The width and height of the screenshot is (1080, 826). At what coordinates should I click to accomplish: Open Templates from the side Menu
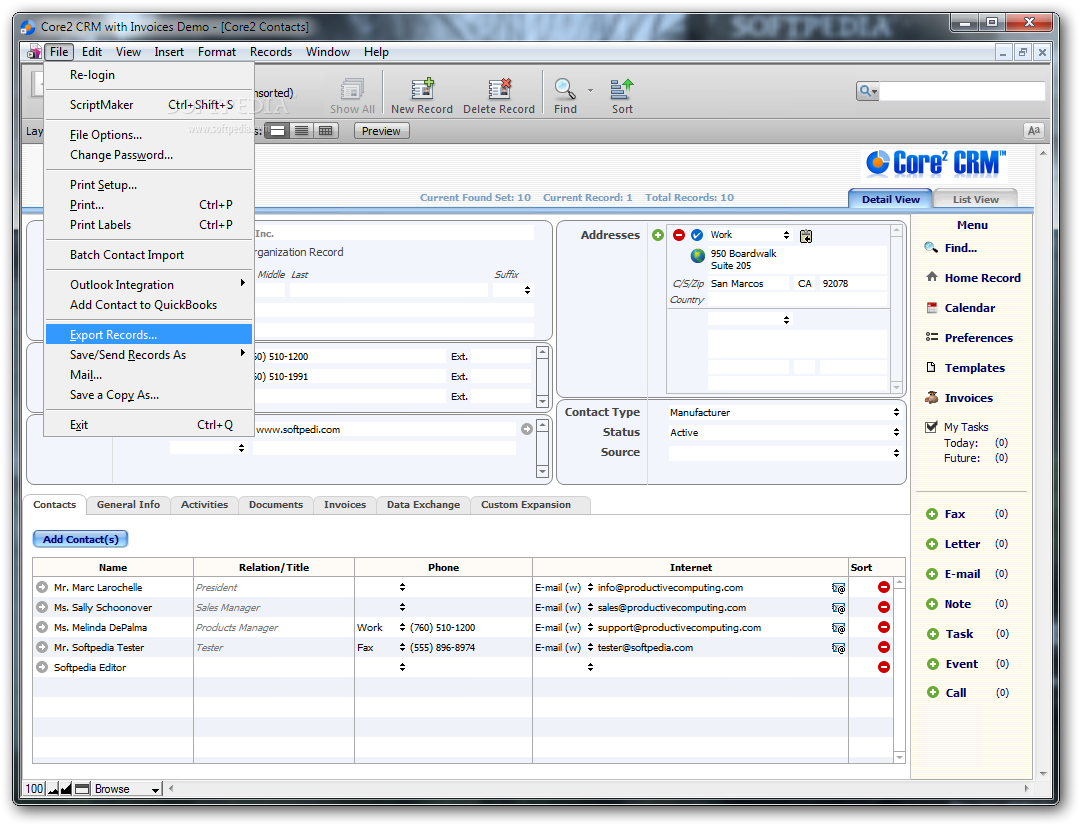(x=975, y=368)
